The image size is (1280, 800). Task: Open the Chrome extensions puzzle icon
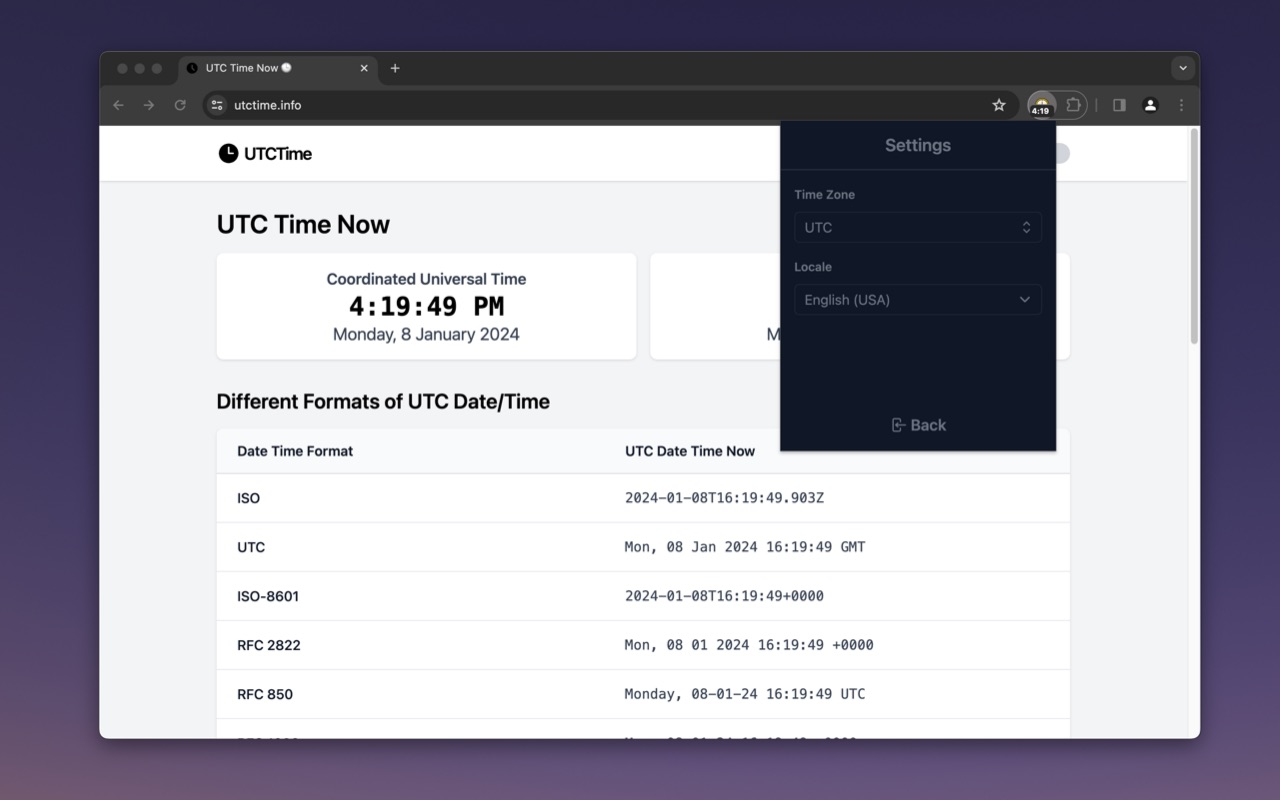[1073, 105]
